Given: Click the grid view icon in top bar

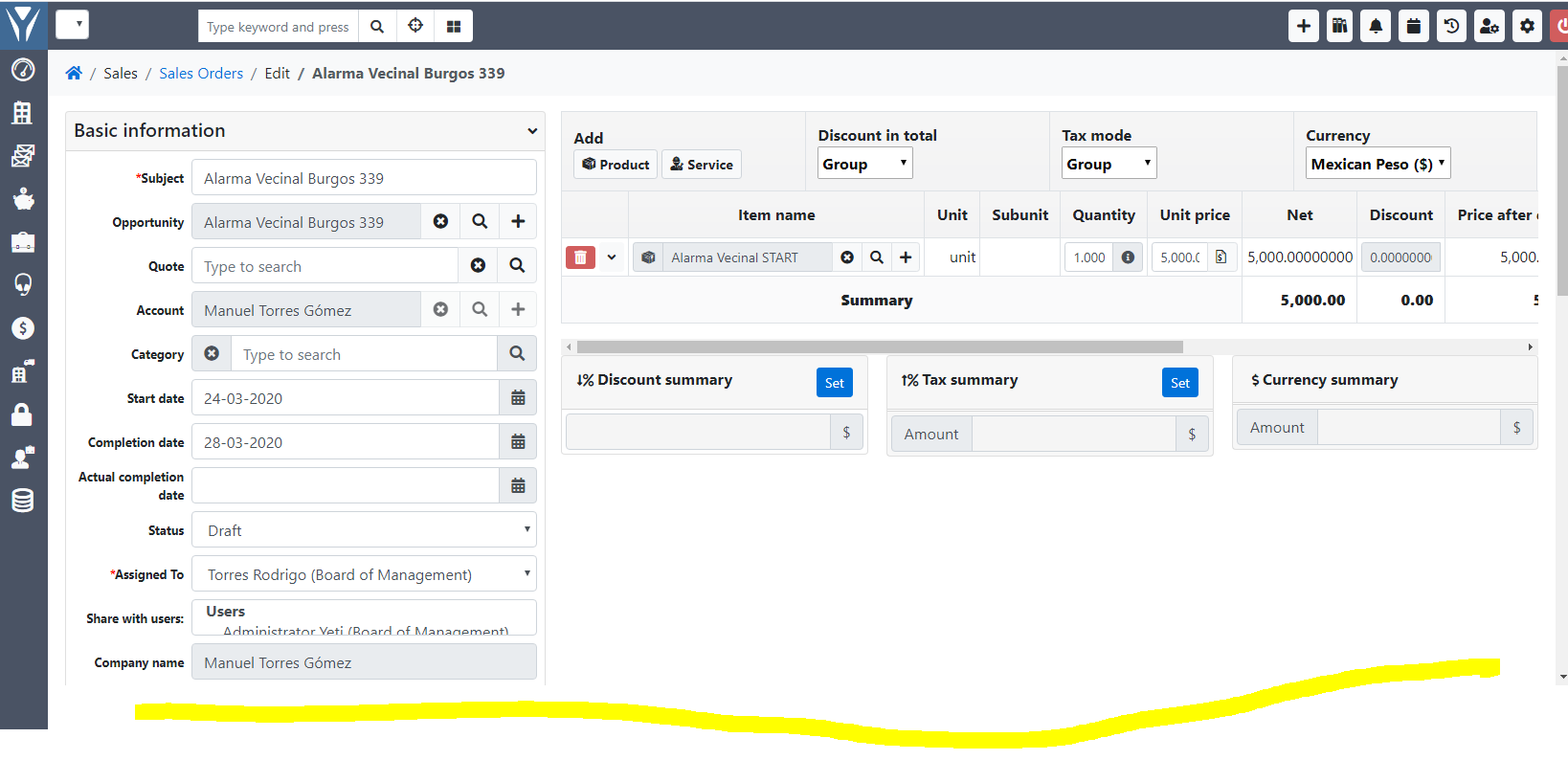Looking at the screenshot, I should coord(454,27).
